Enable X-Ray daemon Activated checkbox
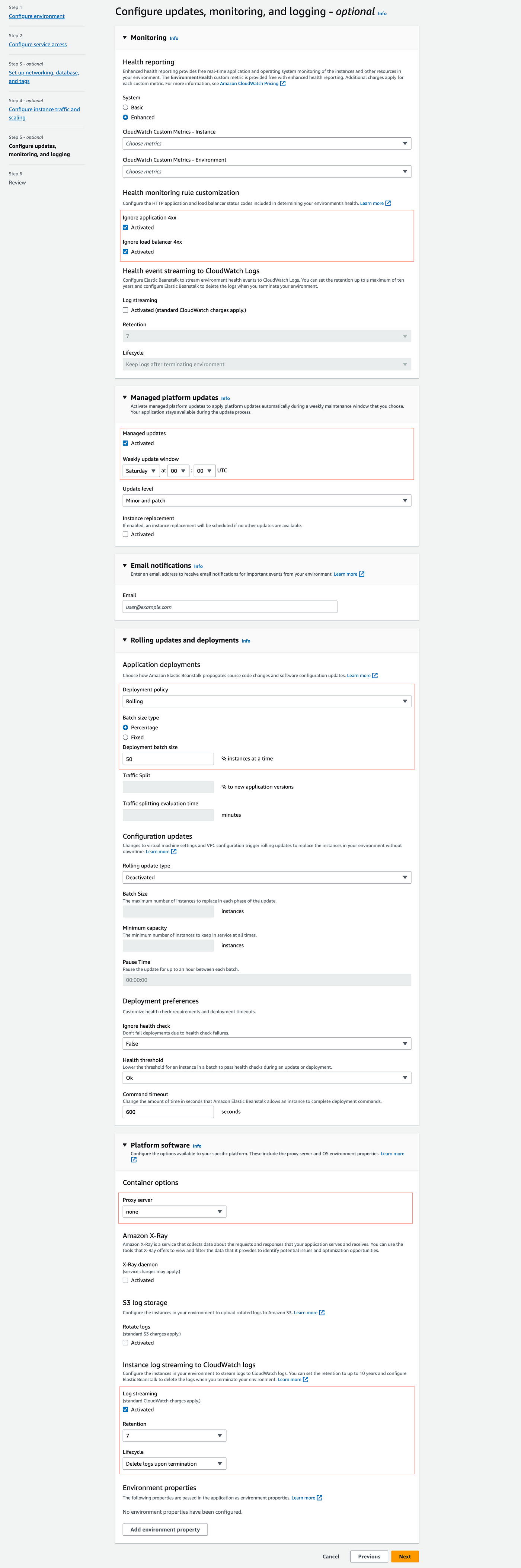This screenshot has height=1568, width=521. point(125,1280)
